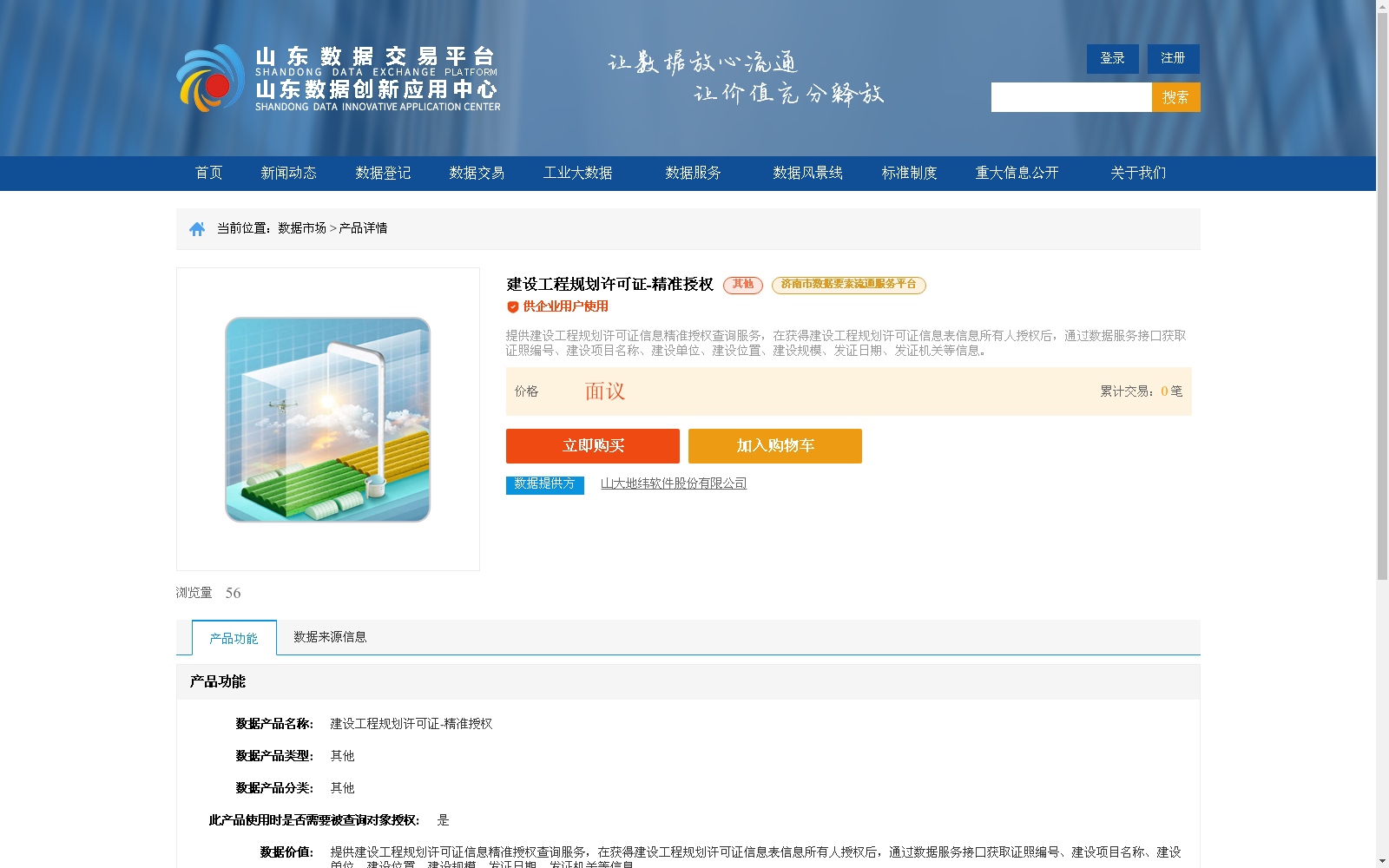Click the 供企业用户使用 label

566,306
